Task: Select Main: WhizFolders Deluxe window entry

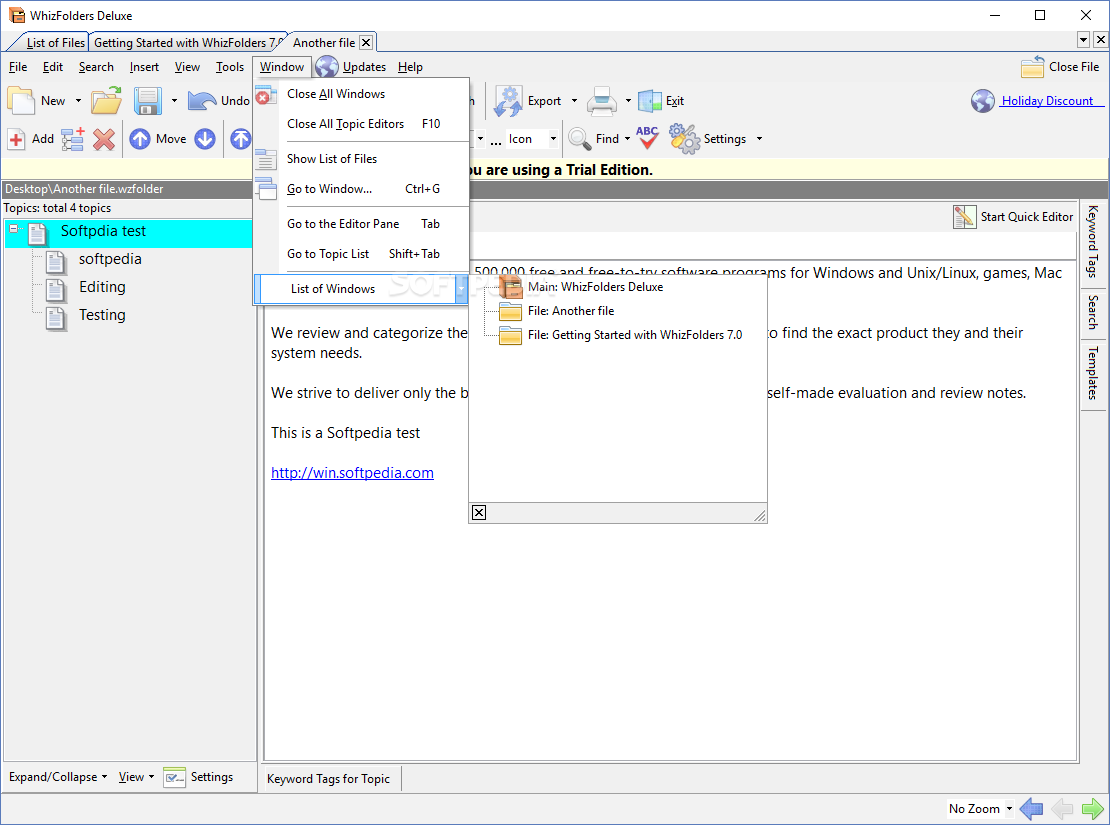Action: click(595, 287)
